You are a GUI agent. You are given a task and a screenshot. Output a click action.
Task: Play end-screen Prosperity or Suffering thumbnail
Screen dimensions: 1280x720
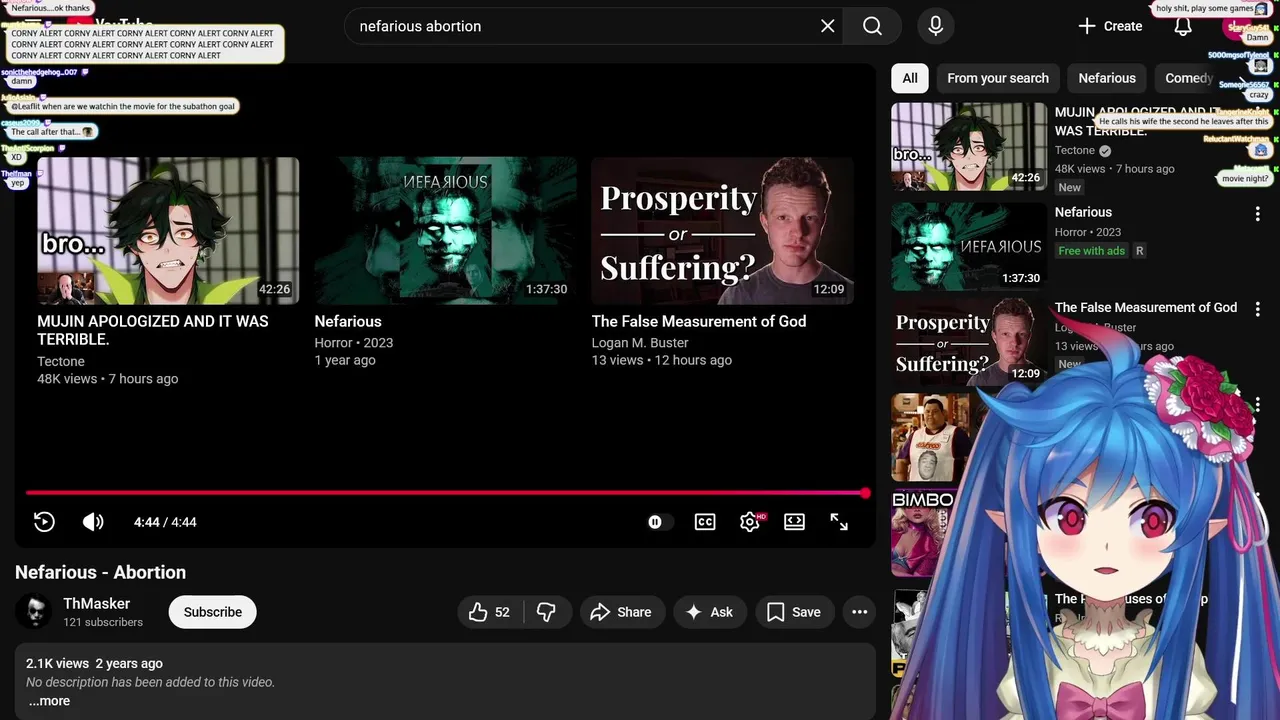722,230
